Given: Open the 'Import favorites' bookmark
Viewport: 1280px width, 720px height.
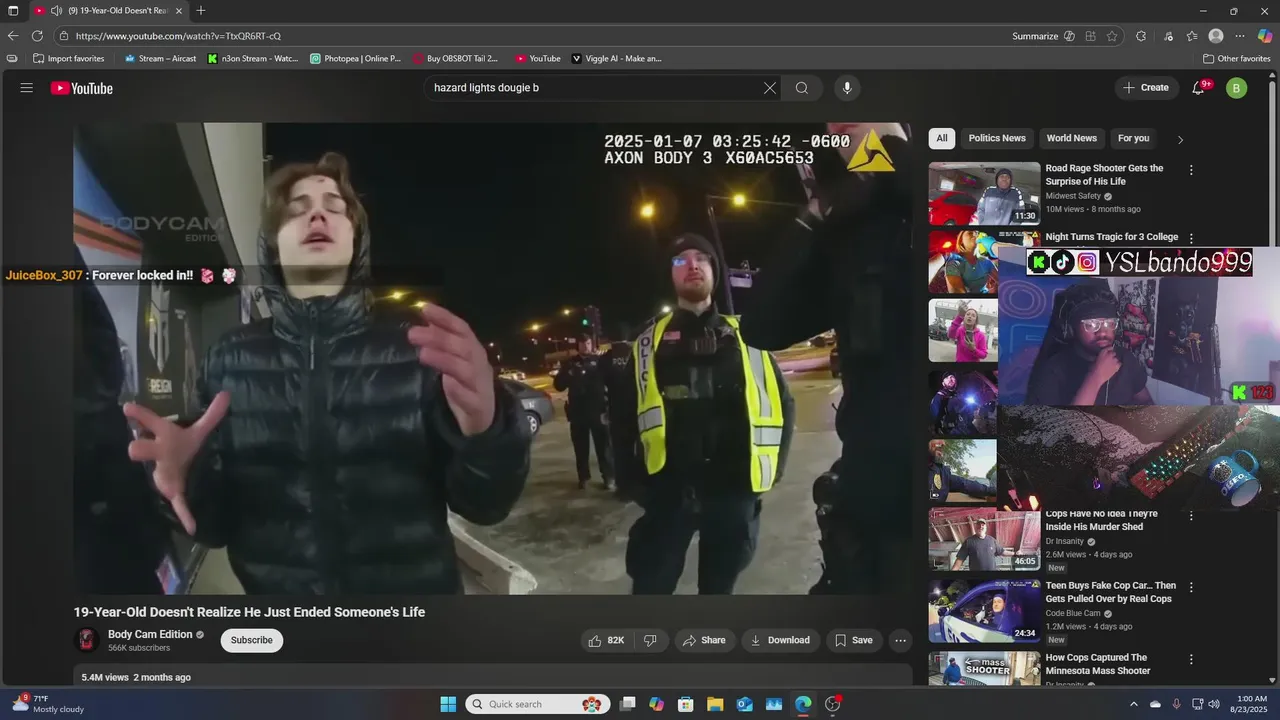Looking at the screenshot, I should tap(68, 59).
